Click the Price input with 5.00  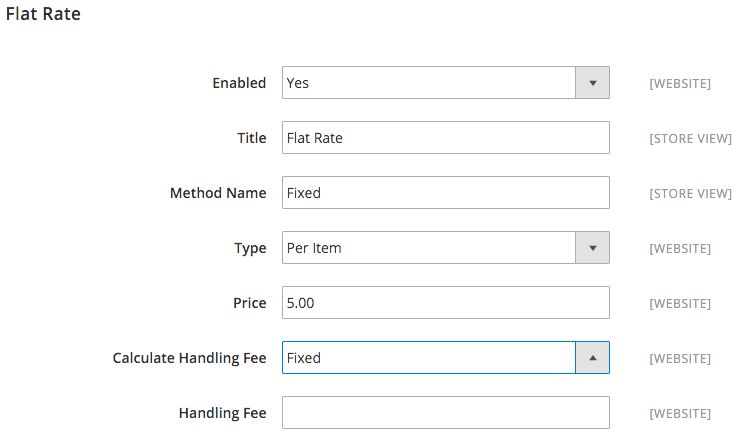pos(445,303)
